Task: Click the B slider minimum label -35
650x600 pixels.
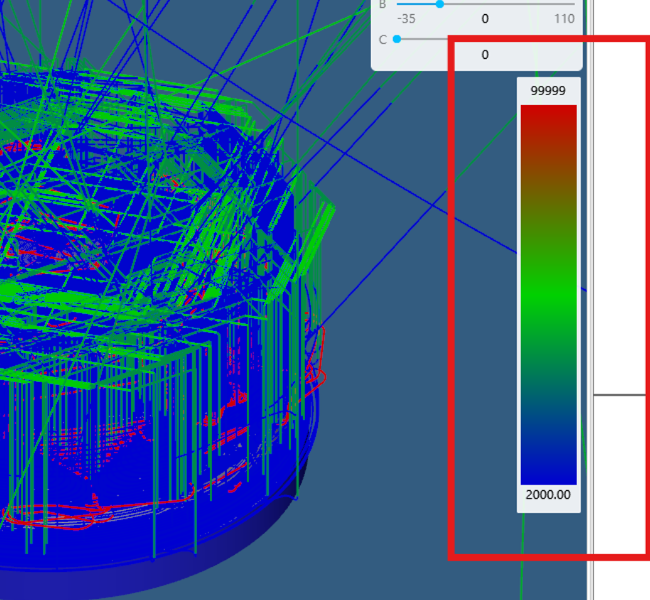Action: click(x=406, y=18)
